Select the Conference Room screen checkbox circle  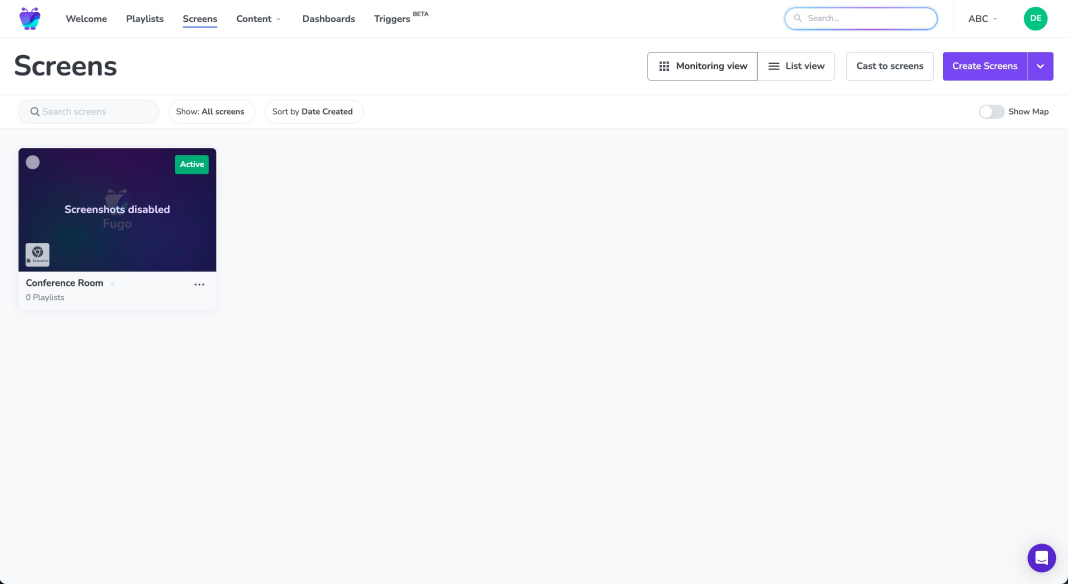click(33, 162)
